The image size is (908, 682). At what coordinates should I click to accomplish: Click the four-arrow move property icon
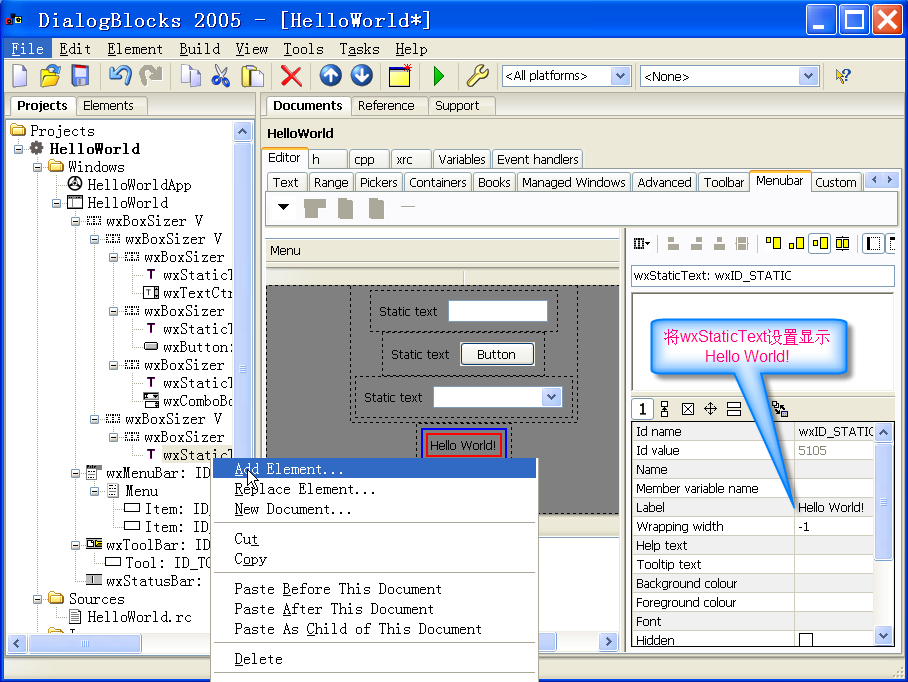(711, 409)
